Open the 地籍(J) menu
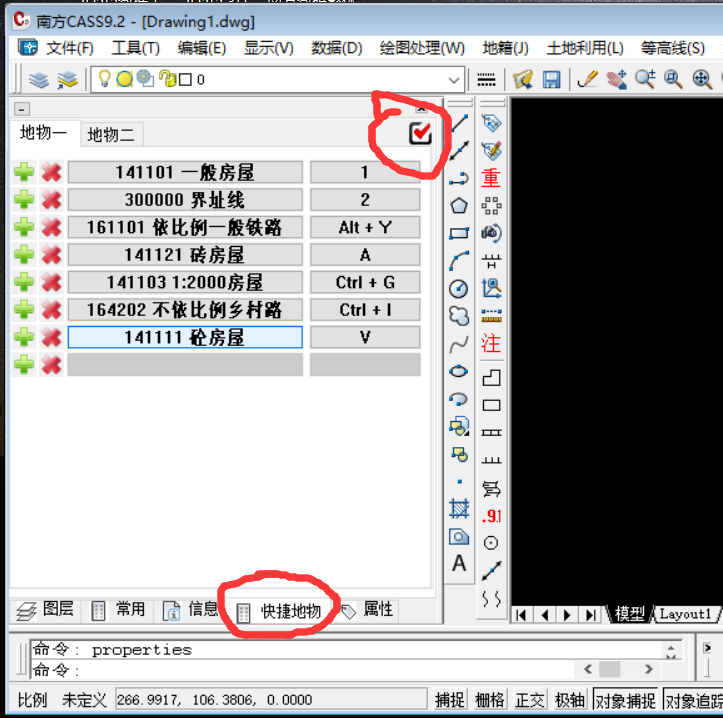Screen dimensions: 723x718 pyautogui.click(x=505, y=48)
